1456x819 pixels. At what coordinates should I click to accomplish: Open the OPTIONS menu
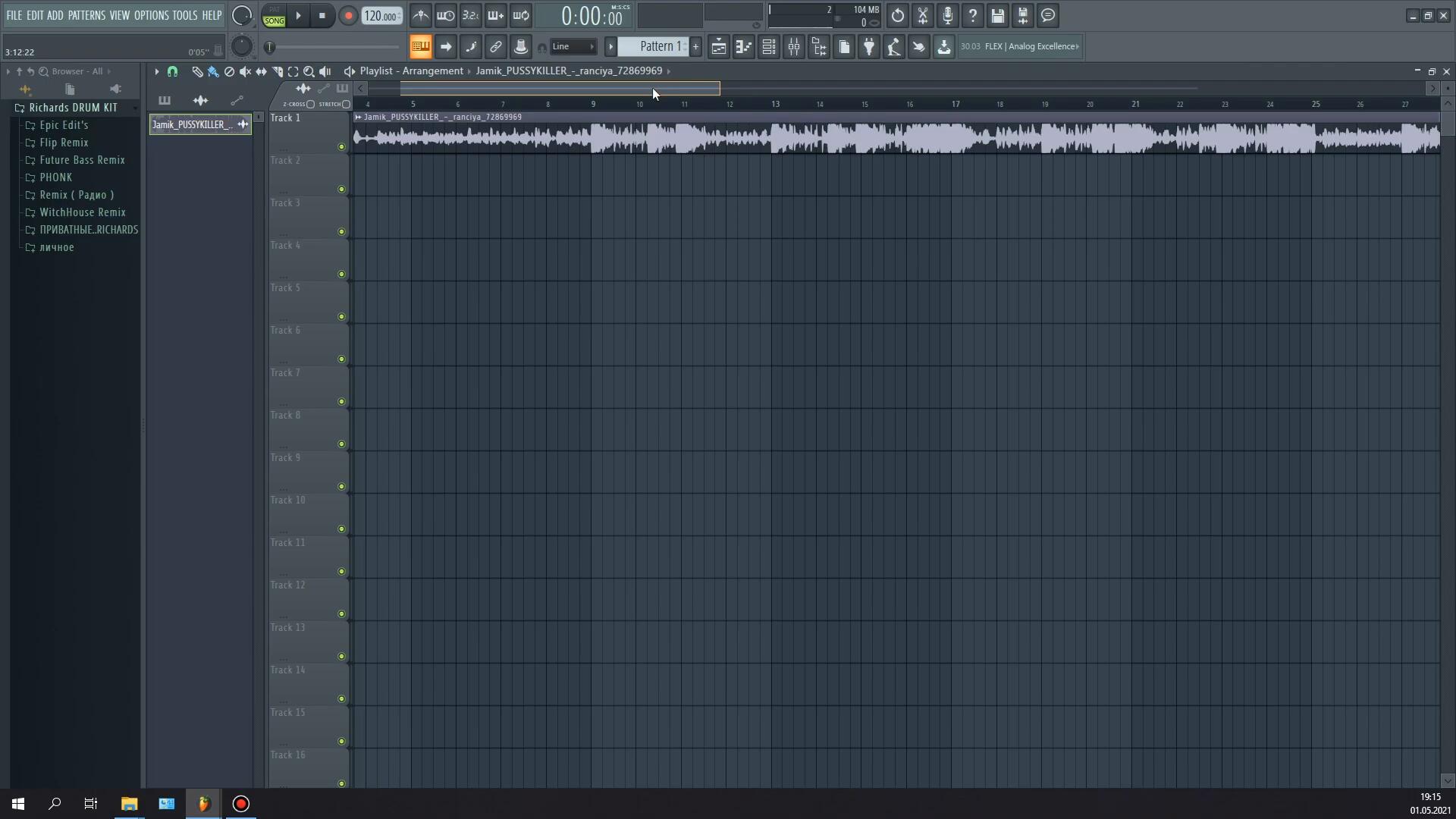click(x=151, y=15)
